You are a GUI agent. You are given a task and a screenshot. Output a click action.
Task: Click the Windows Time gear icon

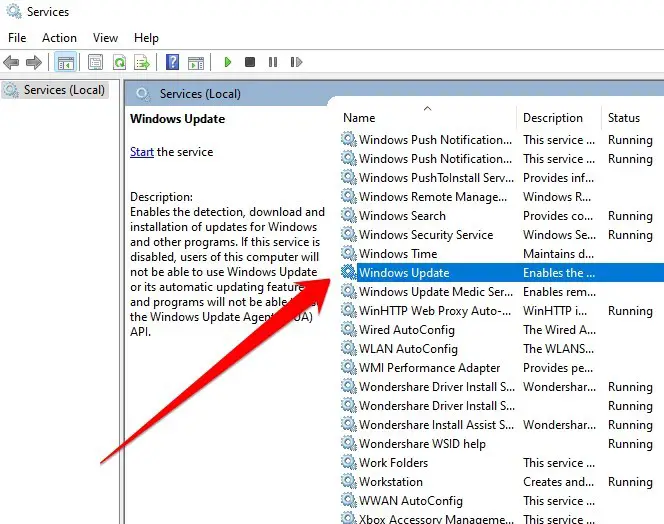[x=349, y=253]
